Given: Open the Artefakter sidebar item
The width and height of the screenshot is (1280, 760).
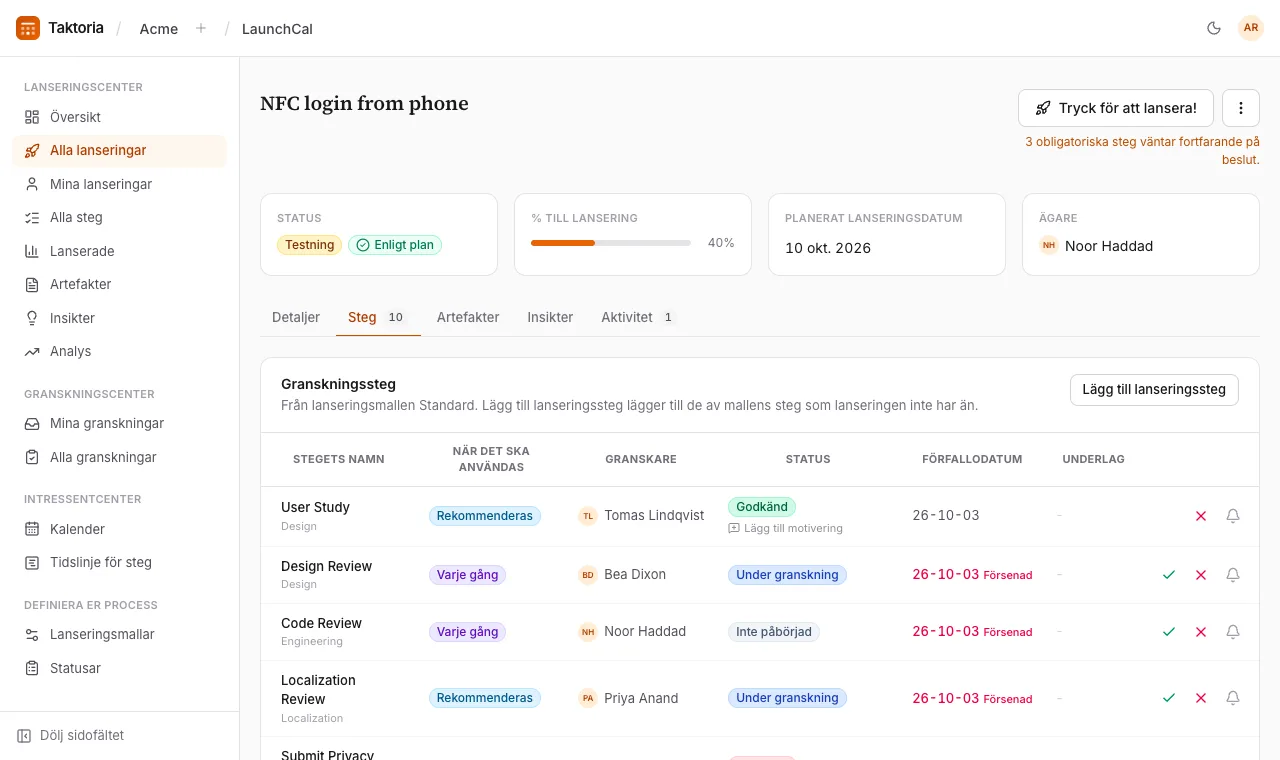Looking at the screenshot, I should [x=120, y=284].
